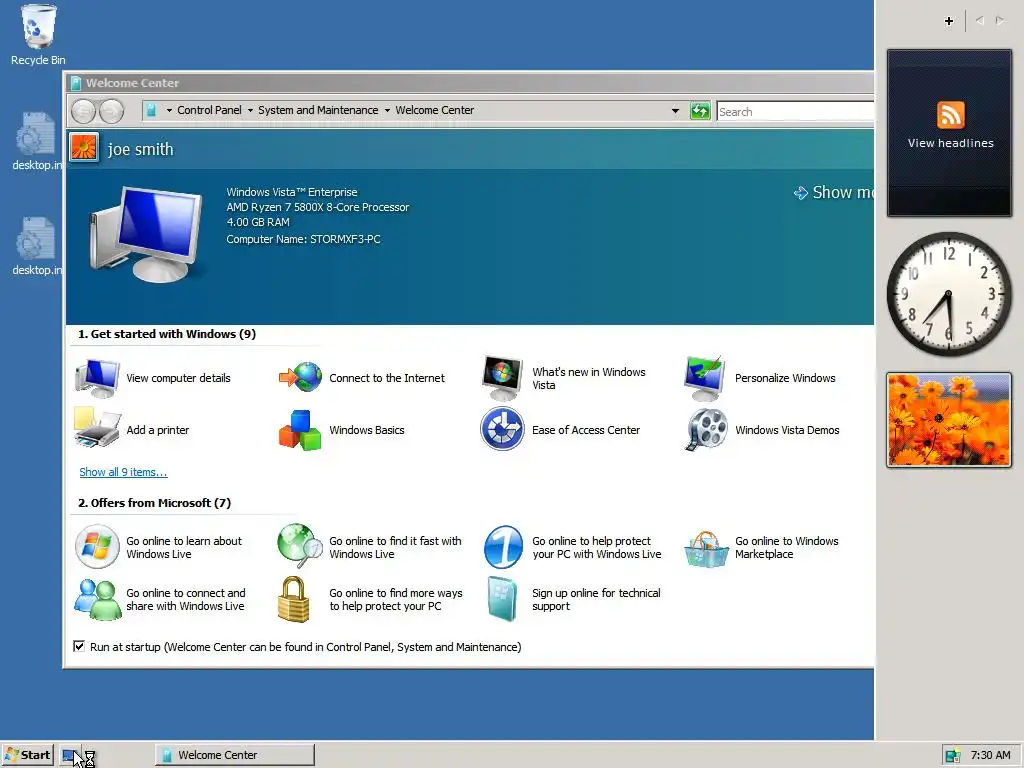Click help protect your PC with Windows Live icon
Viewport: 1024px width, 768px height.
point(504,547)
